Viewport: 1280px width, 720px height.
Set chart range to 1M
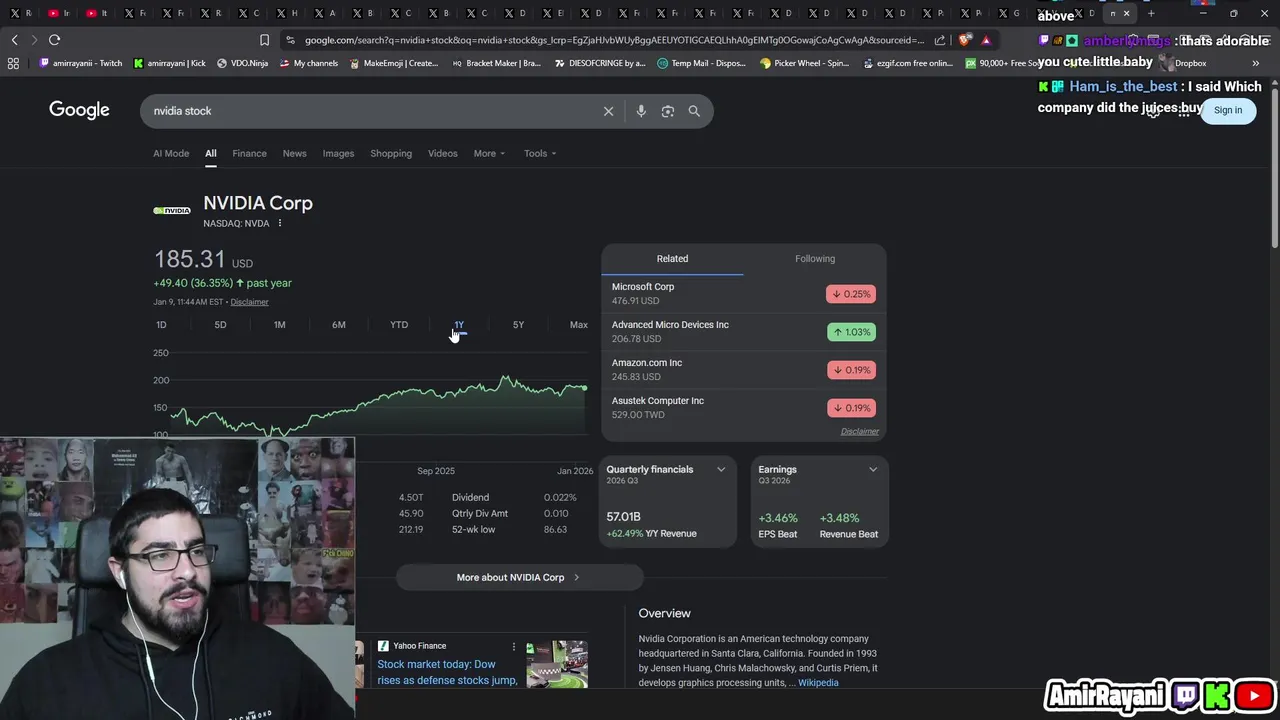[279, 325]
